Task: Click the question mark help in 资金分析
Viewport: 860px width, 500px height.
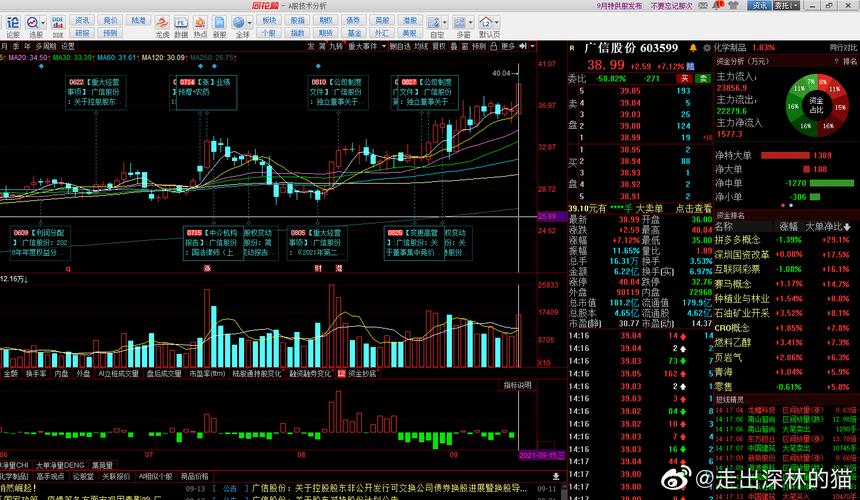Action: pos(836,61)
